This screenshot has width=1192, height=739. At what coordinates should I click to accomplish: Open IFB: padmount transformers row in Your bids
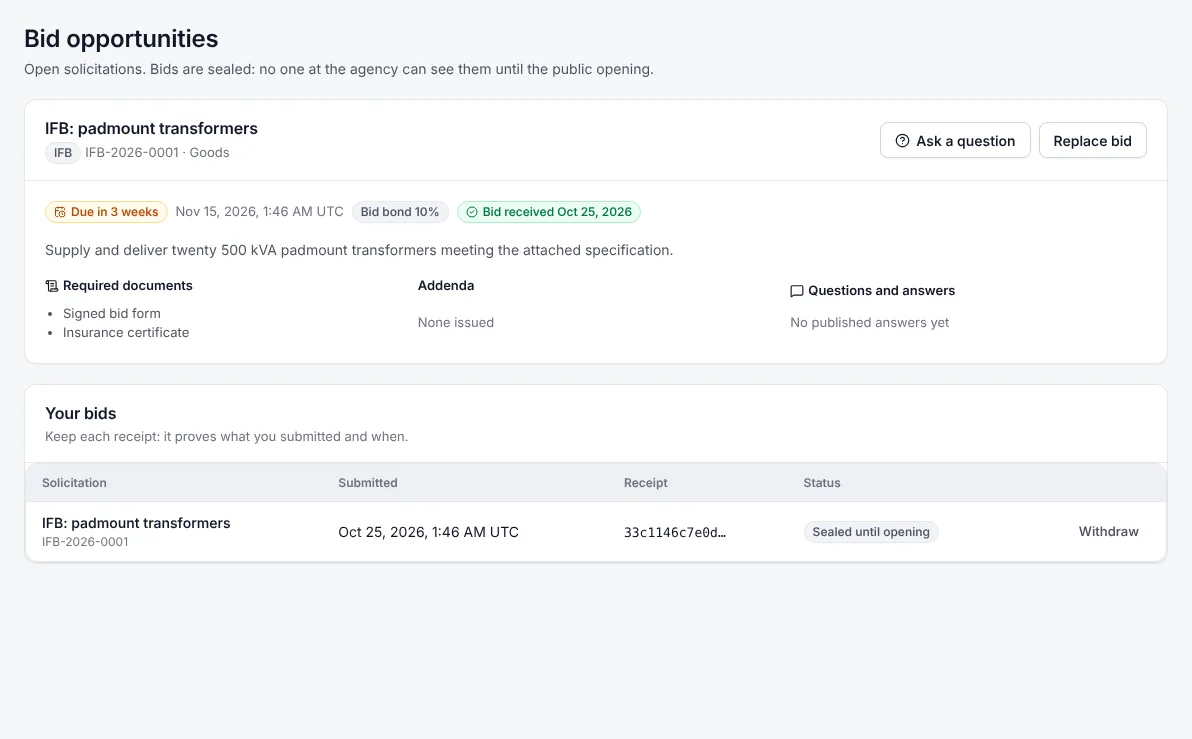coord(596,531)
